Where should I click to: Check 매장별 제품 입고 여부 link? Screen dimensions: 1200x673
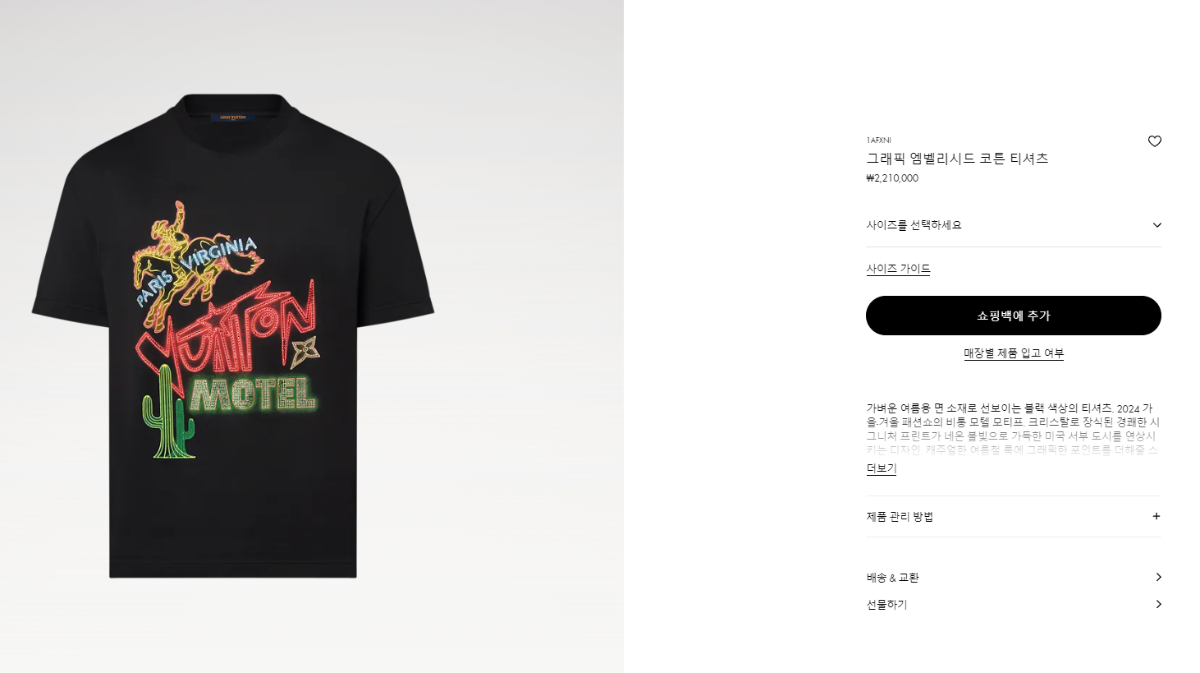point(1013,353)
